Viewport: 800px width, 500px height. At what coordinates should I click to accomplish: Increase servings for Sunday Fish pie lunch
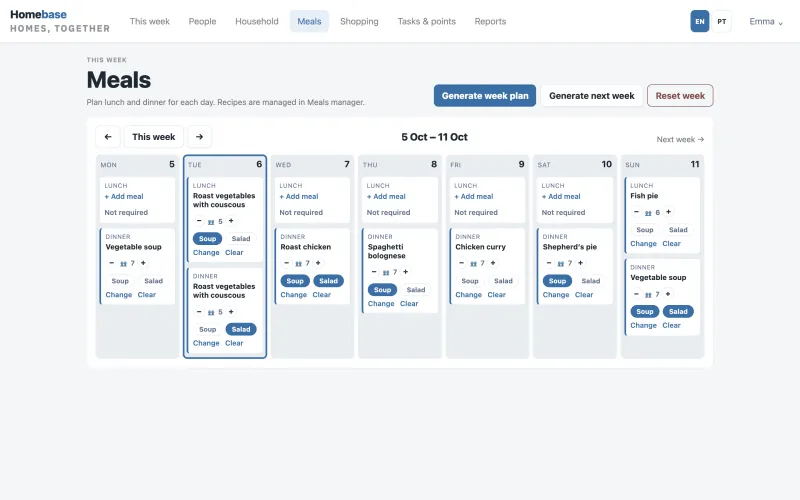(x=668, y=212)
